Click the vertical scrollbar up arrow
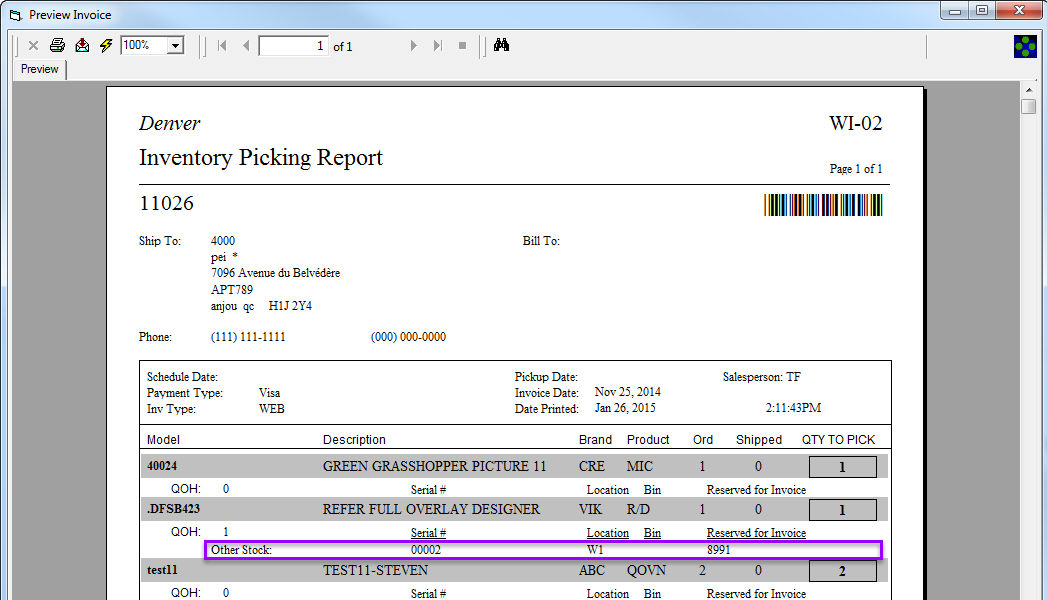This screenshot has height=600, width=1047. (x=1029, y=89)
